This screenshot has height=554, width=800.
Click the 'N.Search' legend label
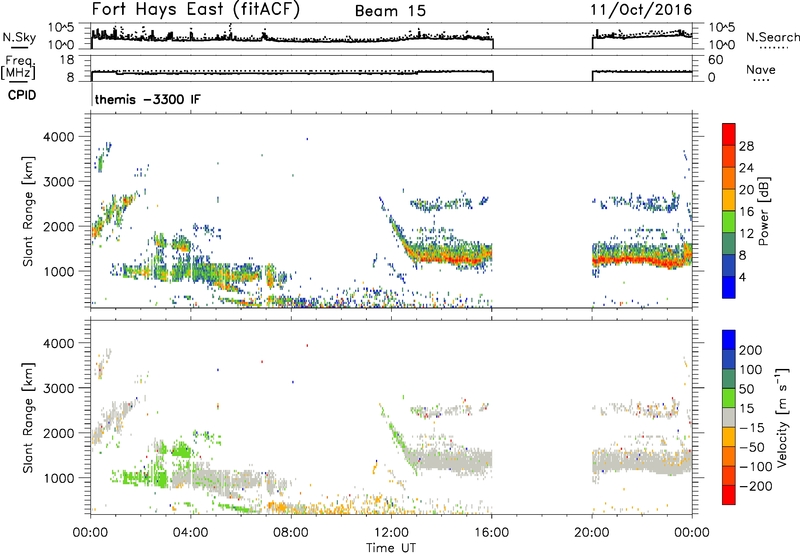click(773, 37)
